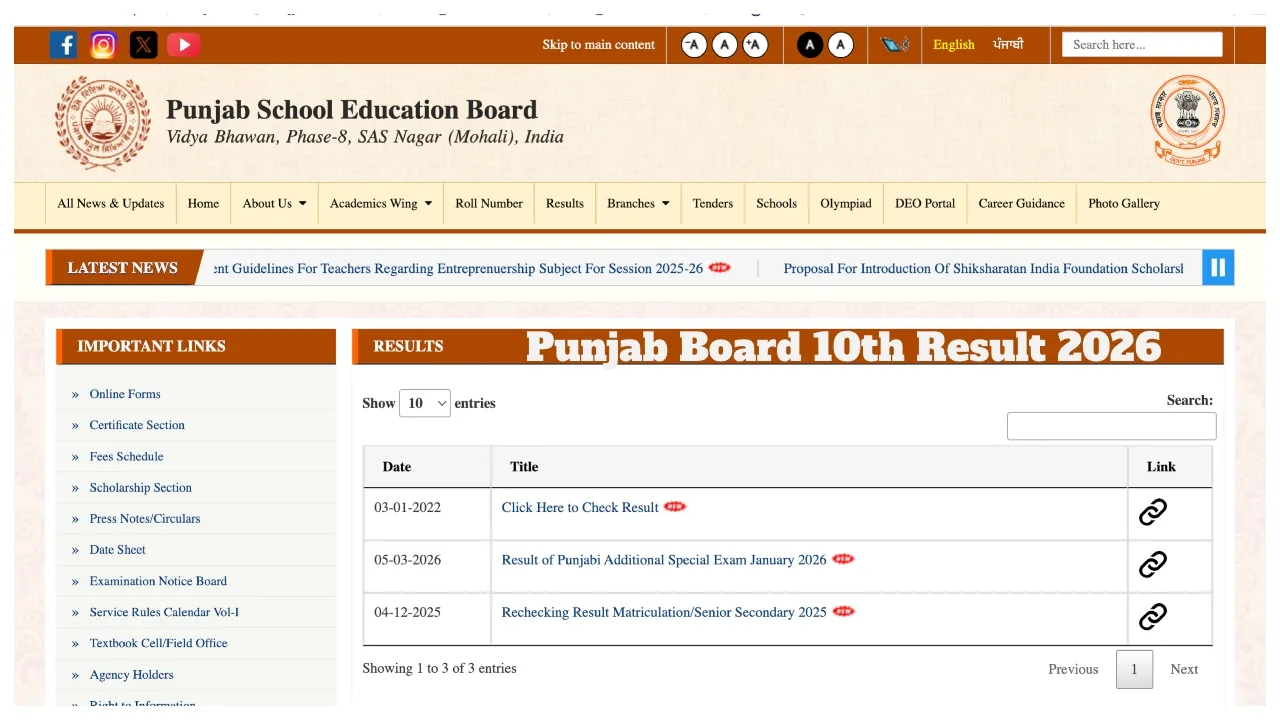Increase font size with +A icon

(x=755, y=45)
